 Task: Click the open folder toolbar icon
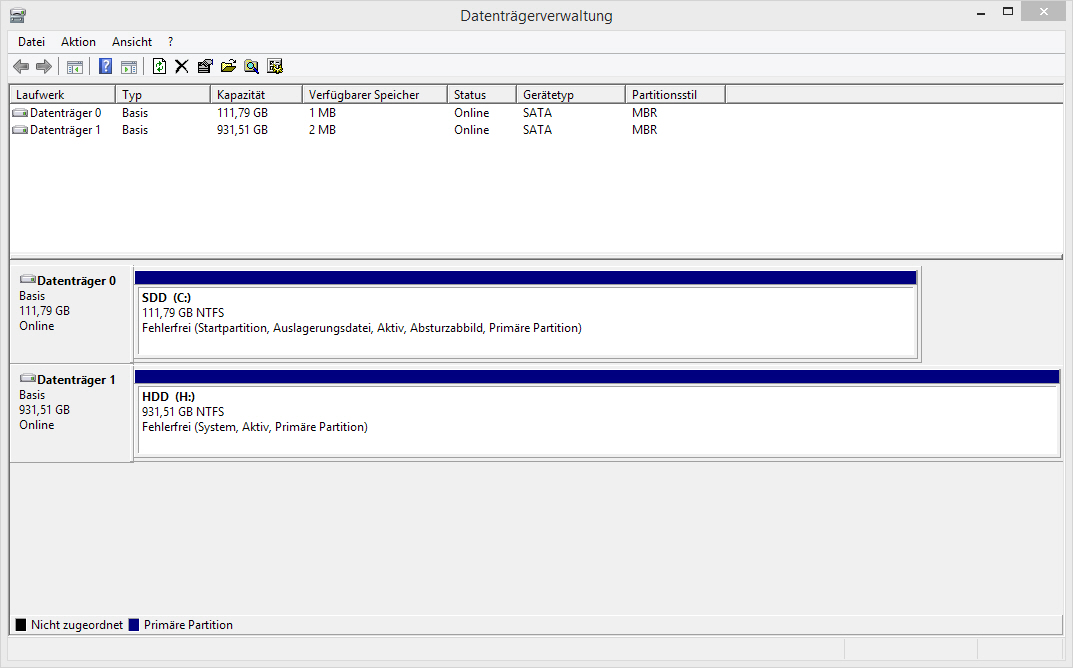coord(228,66)
